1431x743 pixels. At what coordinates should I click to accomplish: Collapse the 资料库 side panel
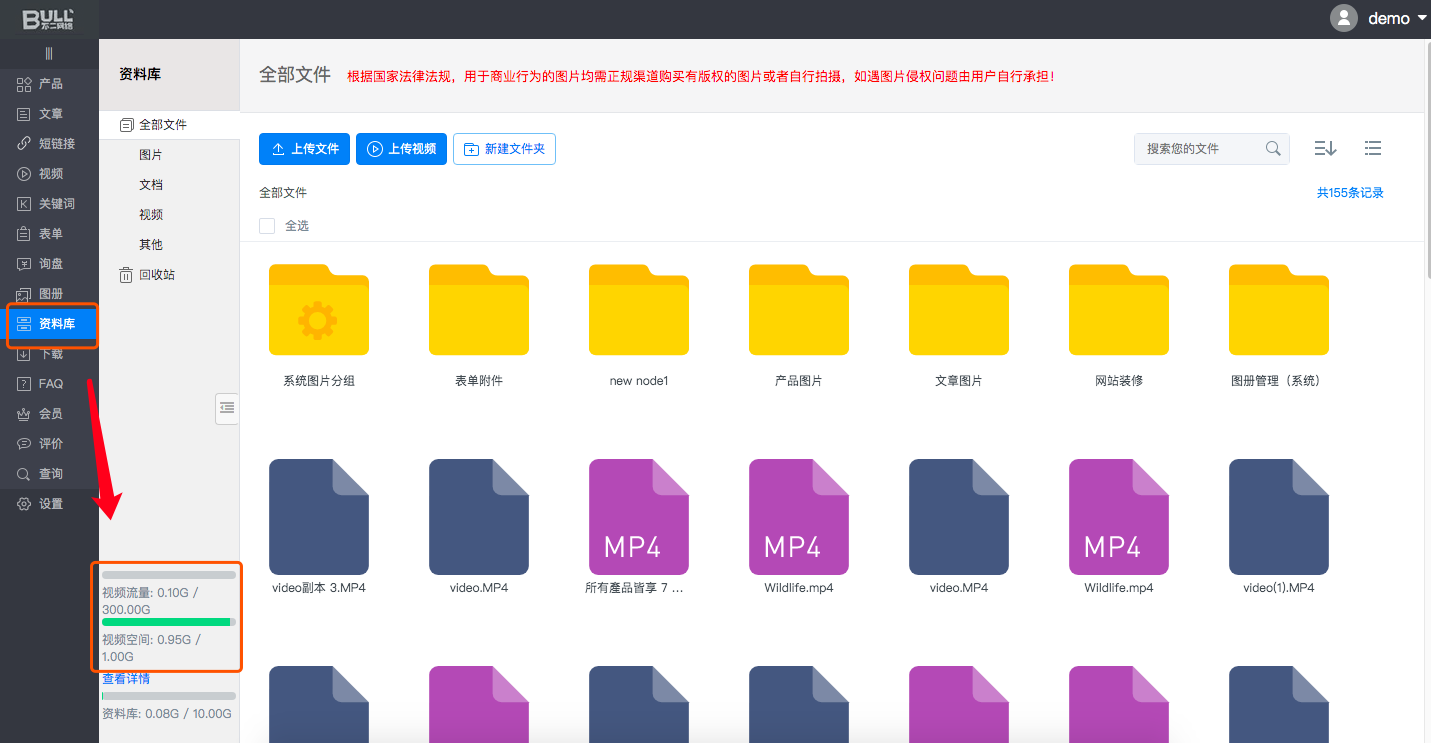click(227, 408)
